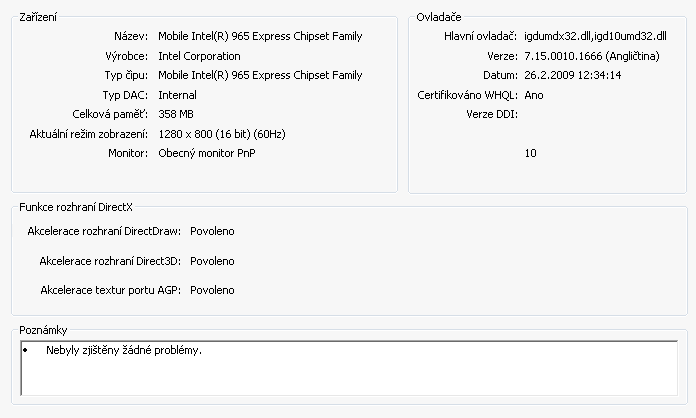Click the Funkce rozhraní DirectX group title
This screenshot has width=696, height=418.
(x=69, y=207)
